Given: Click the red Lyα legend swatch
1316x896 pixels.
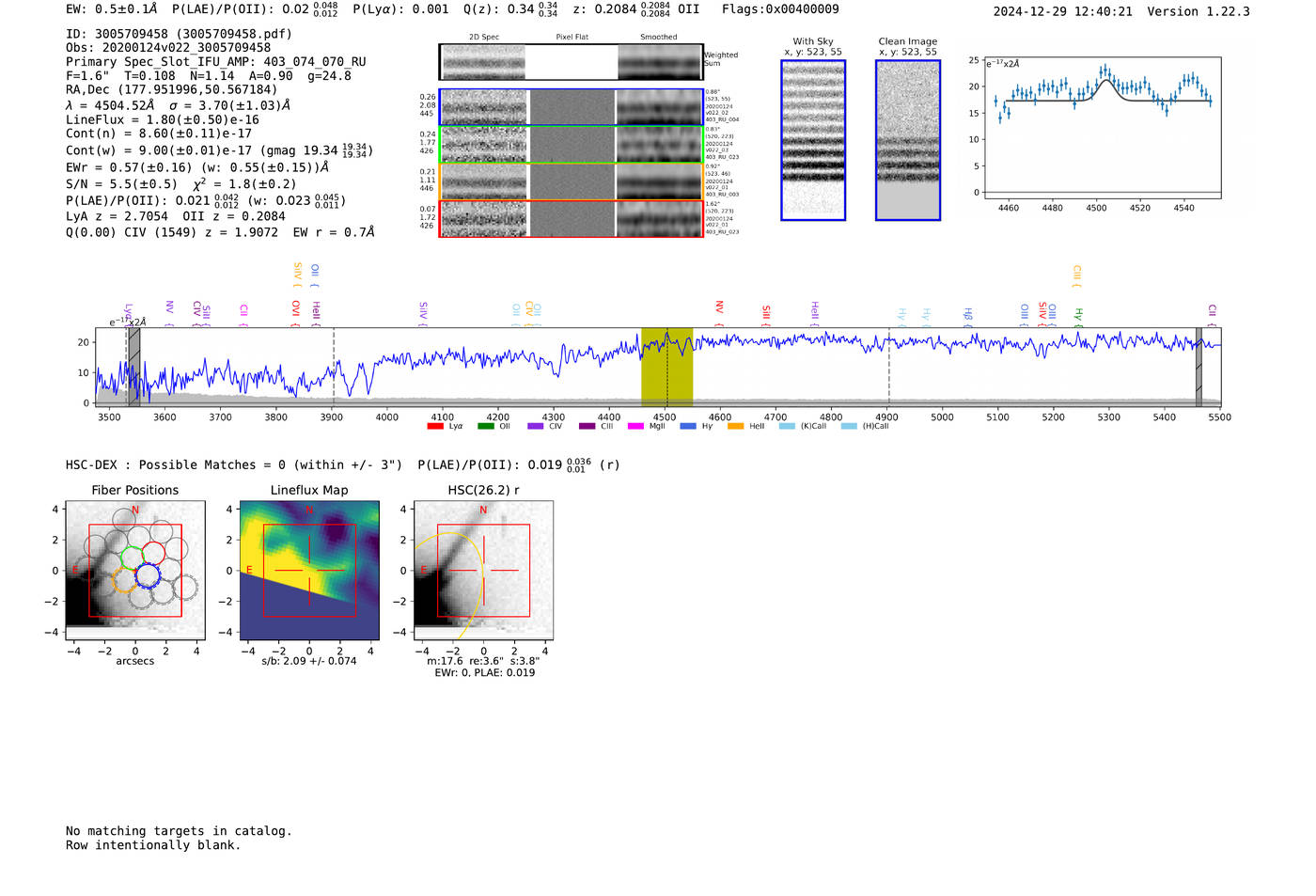Looking at the screenshot, I should [x=435, y=426].
